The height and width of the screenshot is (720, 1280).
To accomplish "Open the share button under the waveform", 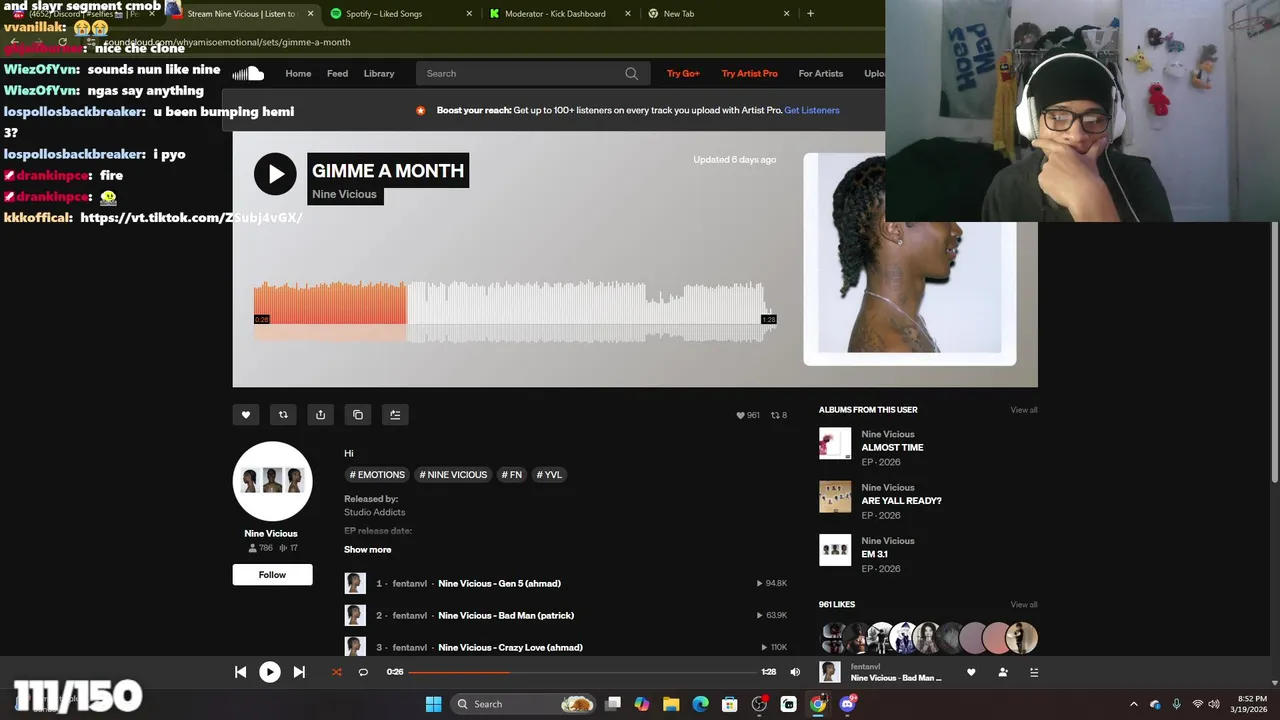I will pyautogui.click(x=320, y=415).
